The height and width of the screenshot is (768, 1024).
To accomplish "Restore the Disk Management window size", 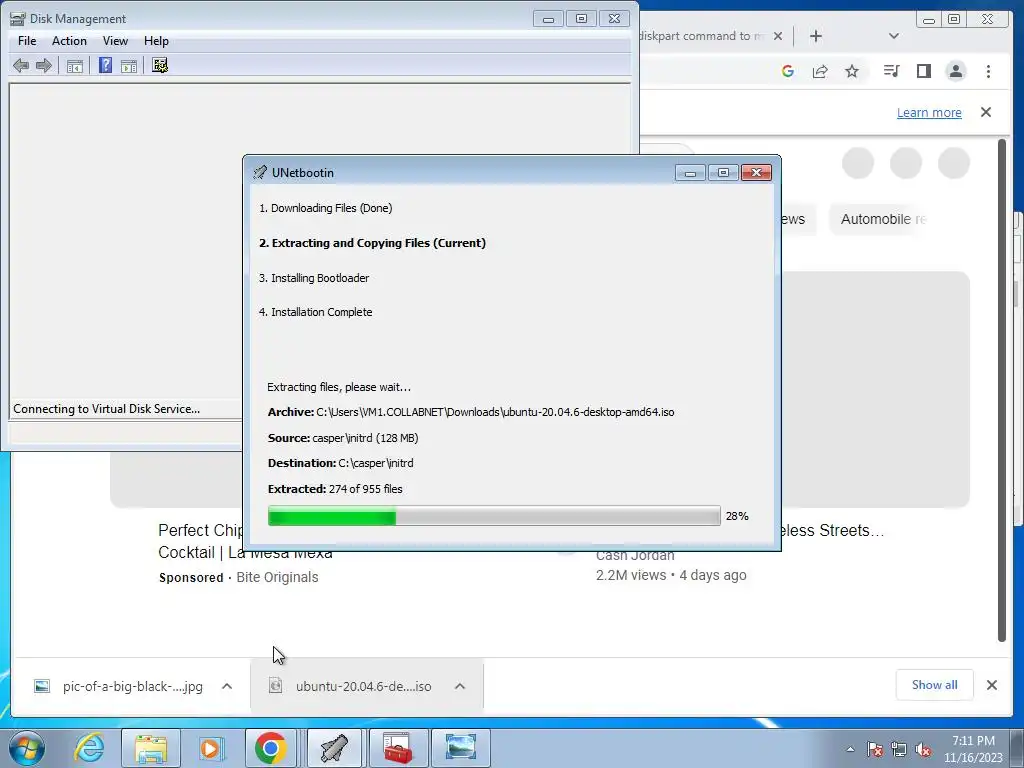I will tap(581, 18).
